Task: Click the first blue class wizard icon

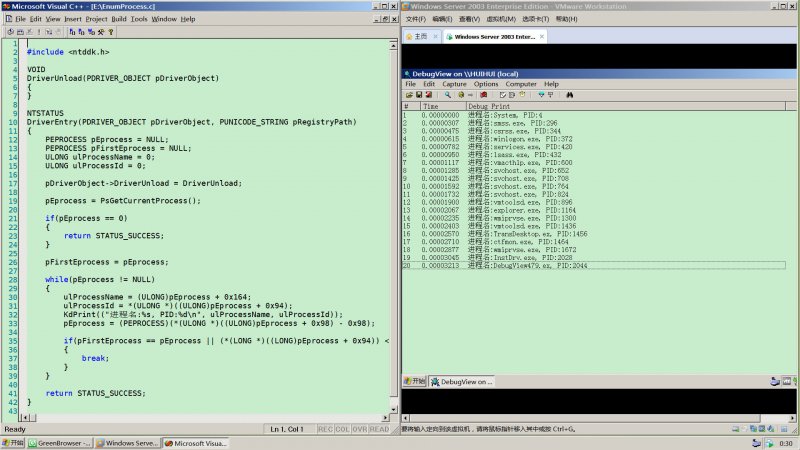Action: tap(72, 32)
